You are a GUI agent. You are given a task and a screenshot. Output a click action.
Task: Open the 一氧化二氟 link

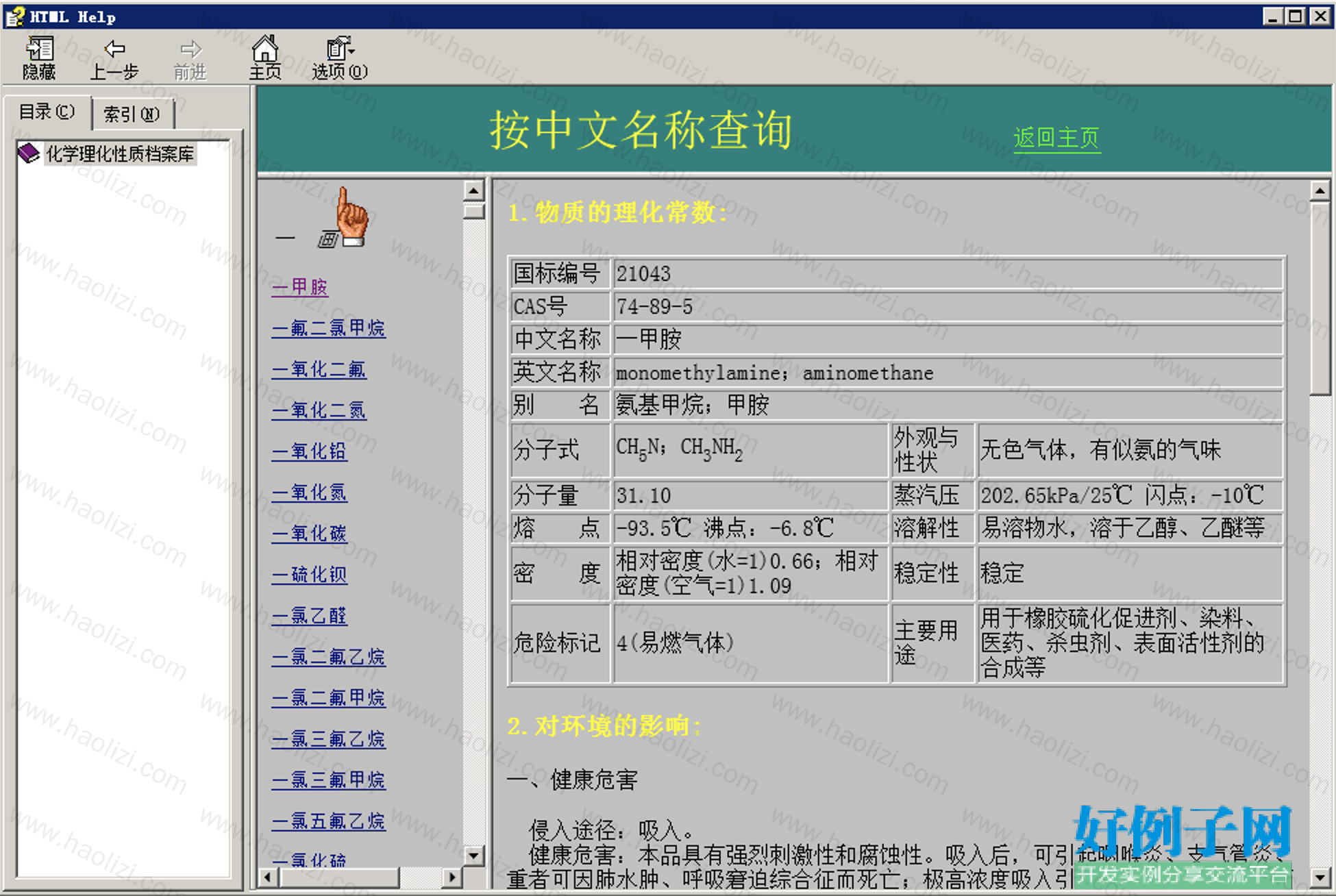coord(319,369)
